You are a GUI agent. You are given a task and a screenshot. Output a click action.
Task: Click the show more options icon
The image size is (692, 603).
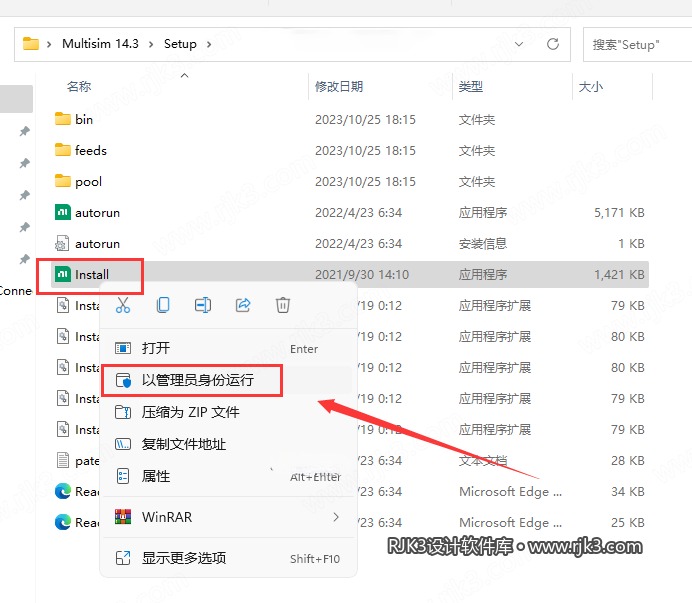(x=123, y=558)
